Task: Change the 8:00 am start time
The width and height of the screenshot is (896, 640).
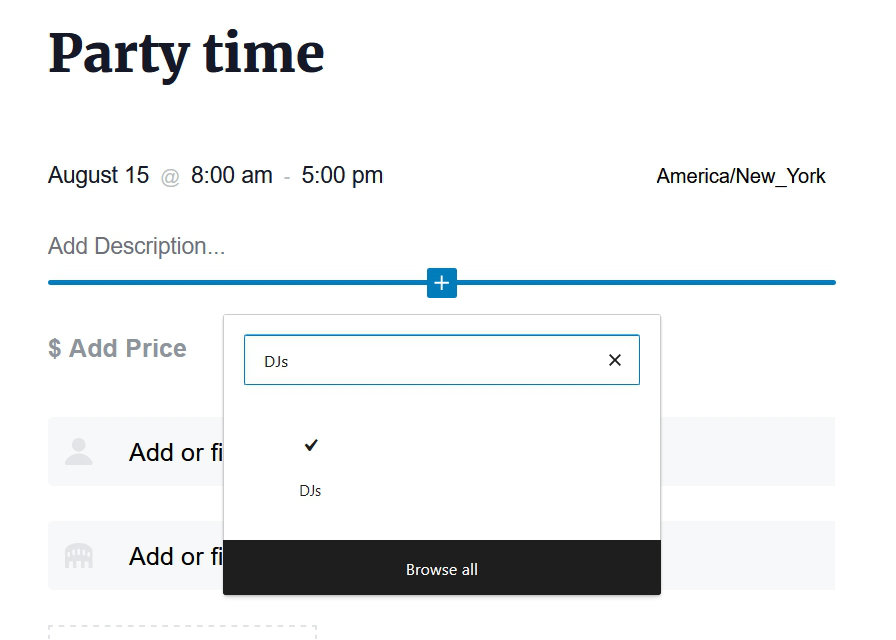Action: [232, 176]
